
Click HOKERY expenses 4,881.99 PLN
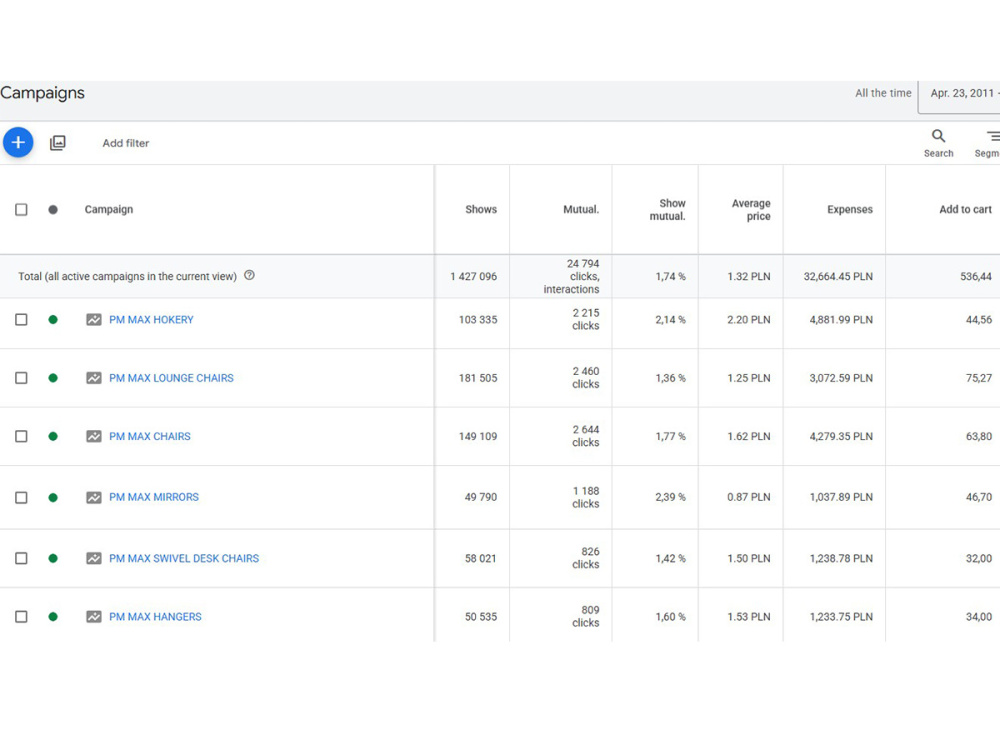click(x=841, y=320)
